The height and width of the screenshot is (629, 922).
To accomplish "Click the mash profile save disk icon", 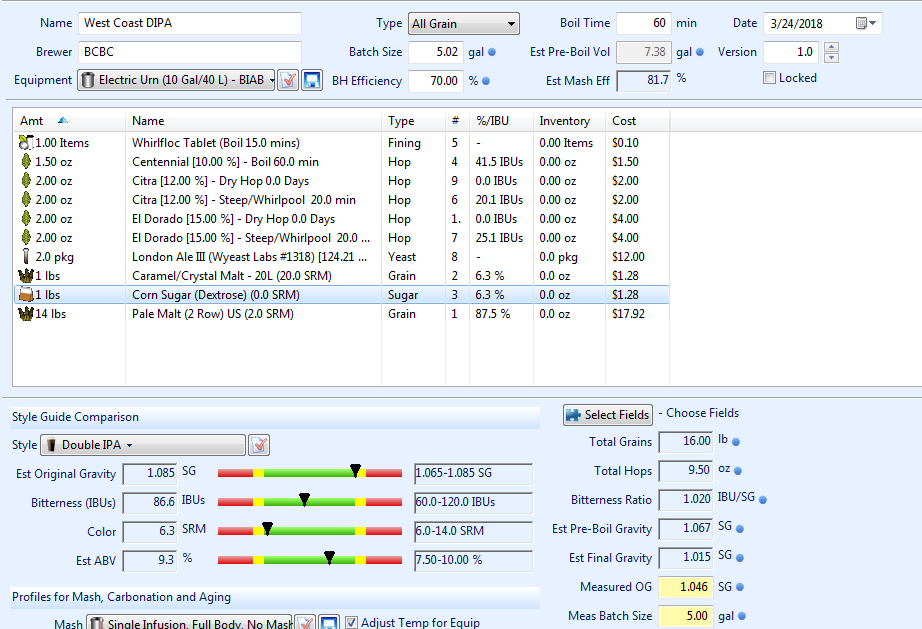I will (329, 623).
